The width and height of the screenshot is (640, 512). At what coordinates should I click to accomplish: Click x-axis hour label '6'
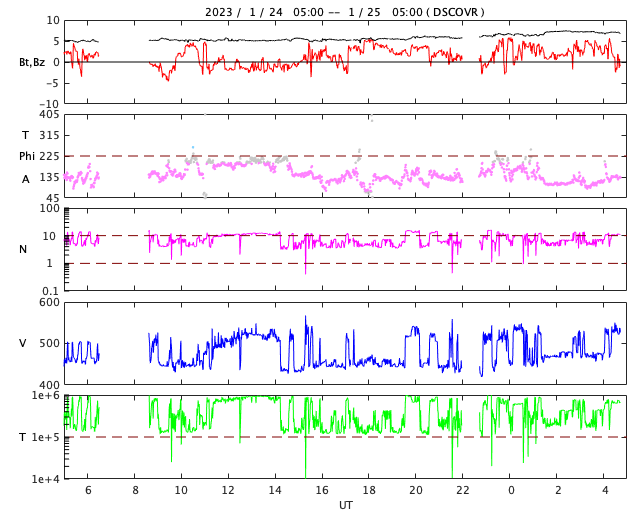pos(88,490)
